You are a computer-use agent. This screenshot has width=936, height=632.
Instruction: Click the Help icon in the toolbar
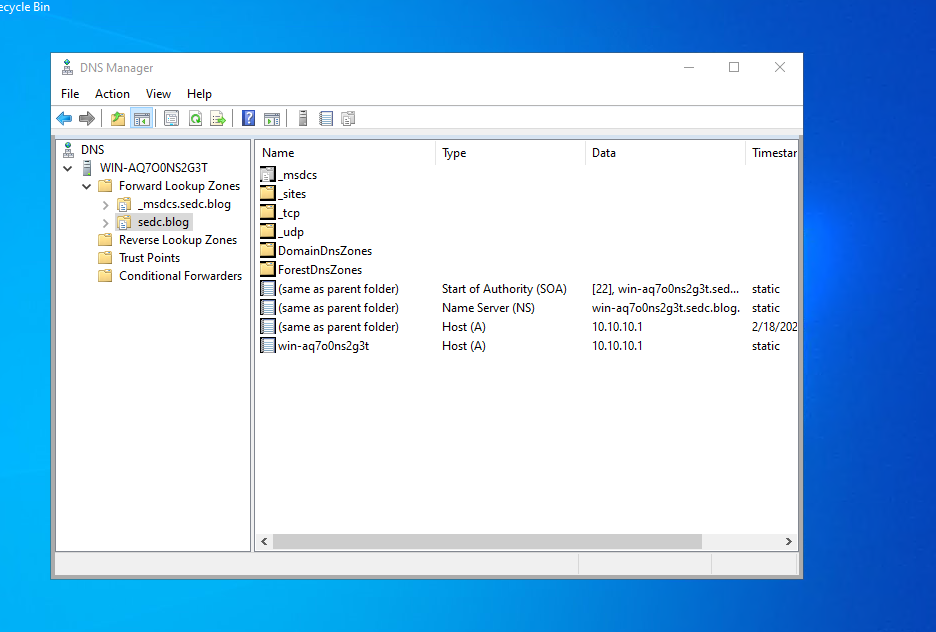247,118
